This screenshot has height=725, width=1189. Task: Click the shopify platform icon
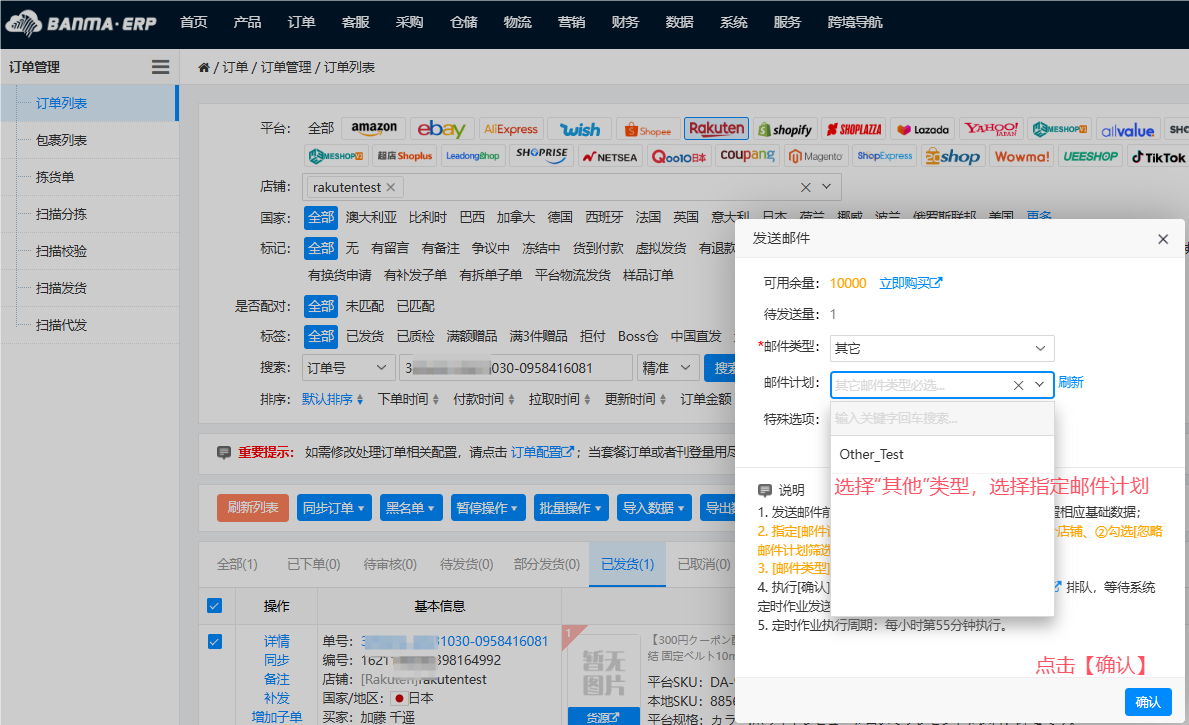[785, 129]
